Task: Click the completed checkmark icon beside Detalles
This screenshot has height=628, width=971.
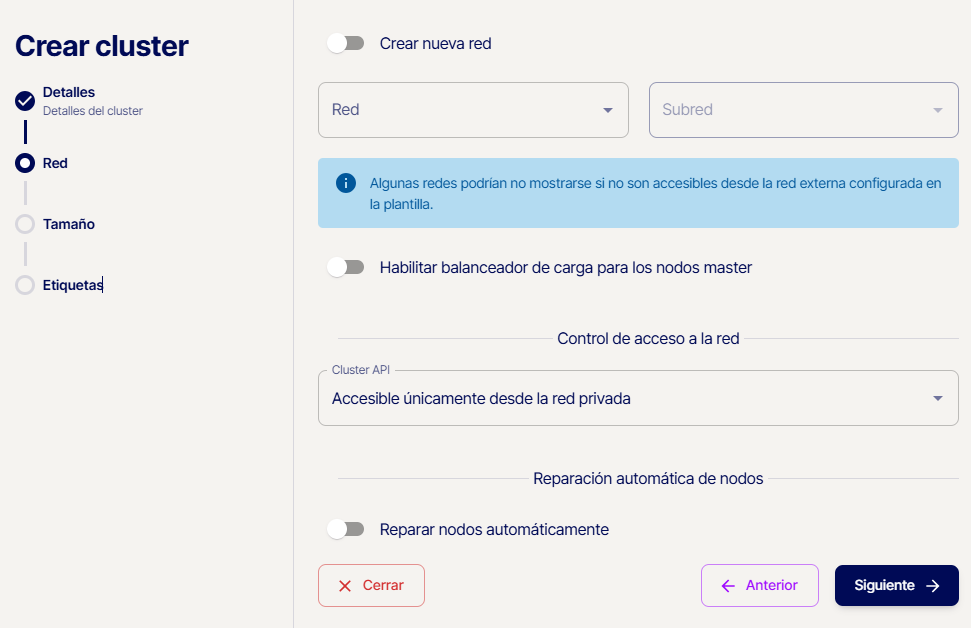Action: pos(25,101)
